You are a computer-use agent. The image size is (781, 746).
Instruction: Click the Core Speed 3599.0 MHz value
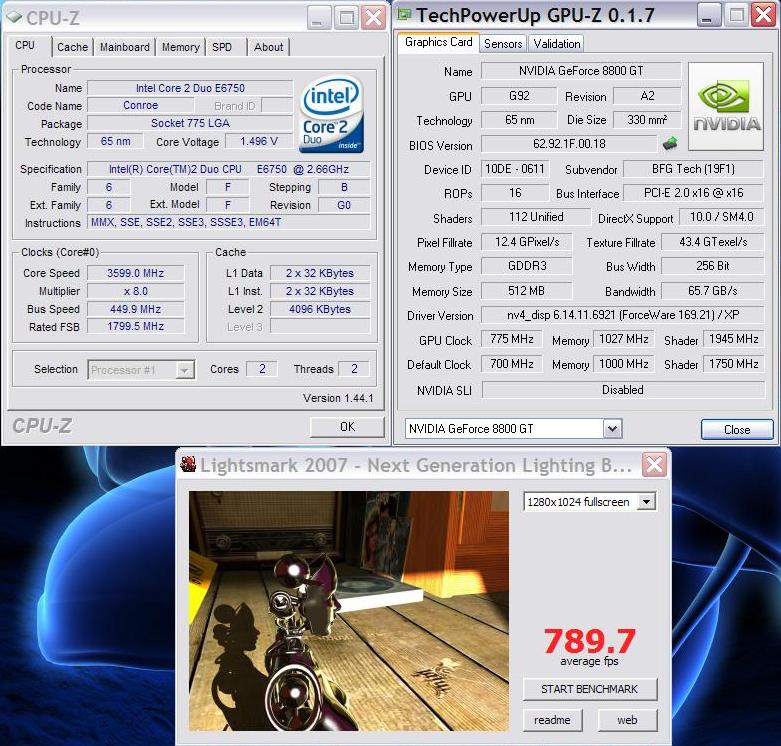click(135, 273)
